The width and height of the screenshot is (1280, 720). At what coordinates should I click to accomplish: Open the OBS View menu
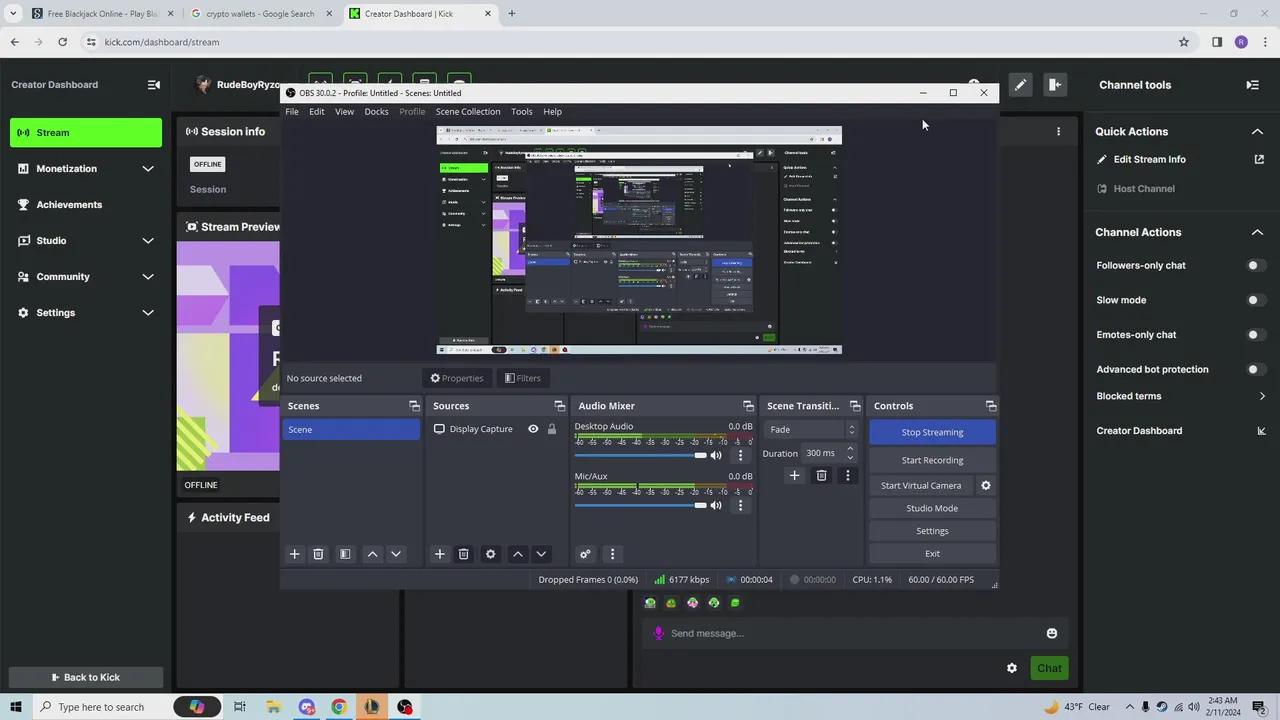344,112
